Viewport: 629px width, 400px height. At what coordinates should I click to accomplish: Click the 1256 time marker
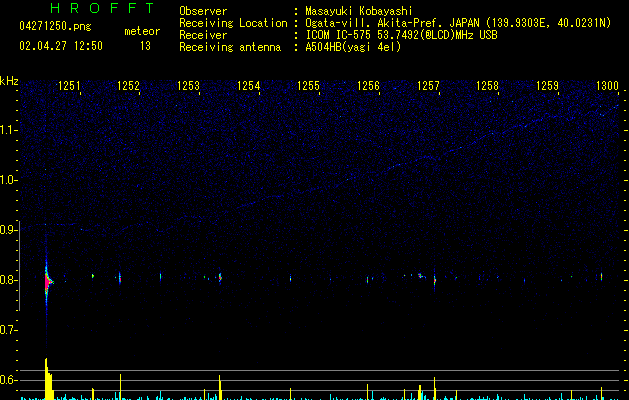tap(368, 85)
